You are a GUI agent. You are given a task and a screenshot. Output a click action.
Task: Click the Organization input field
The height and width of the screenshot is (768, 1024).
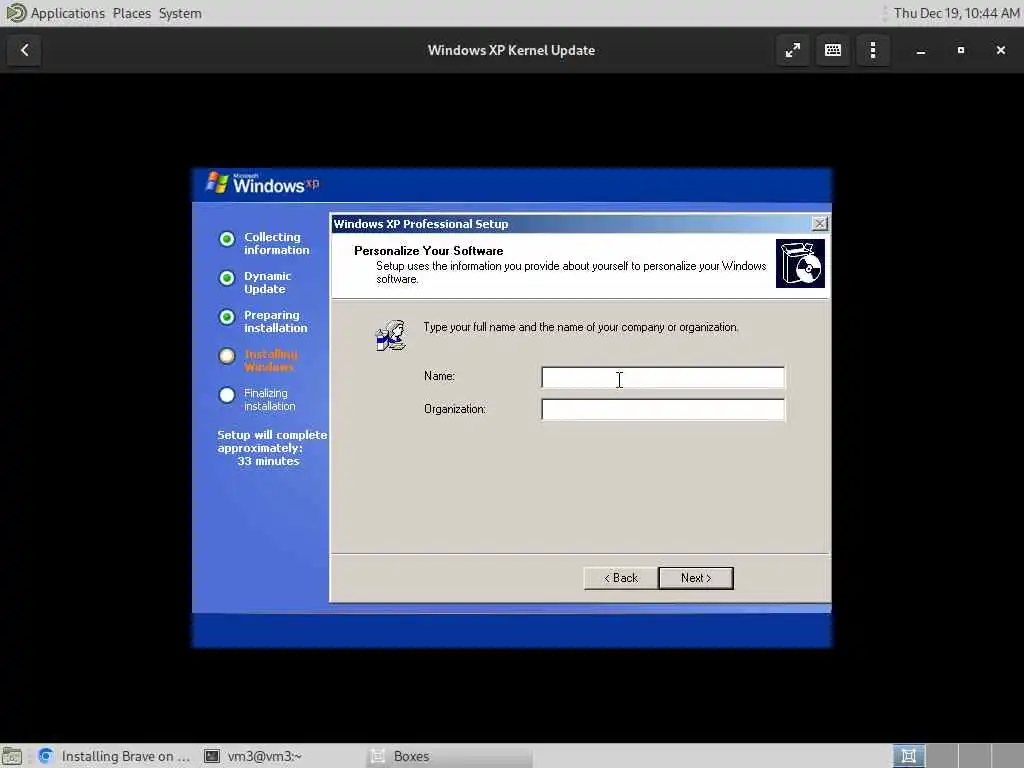pyautogui.click(x=663, y=409)
